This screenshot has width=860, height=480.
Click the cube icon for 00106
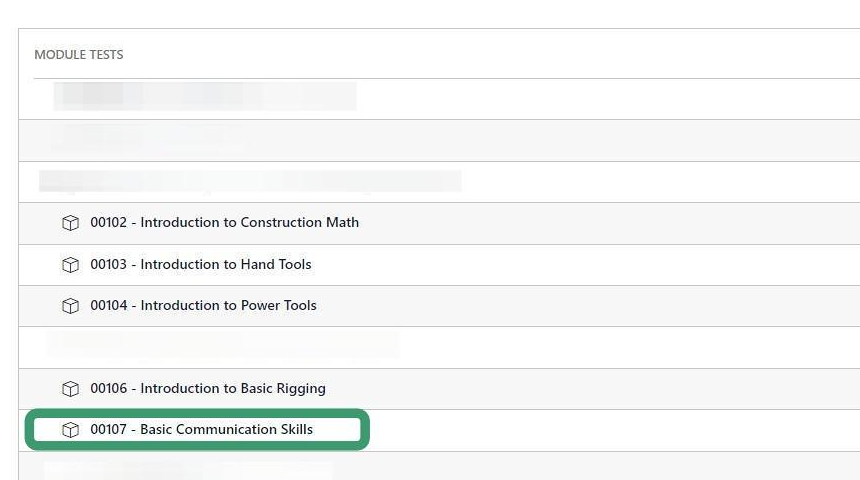click(x=70, y=389)
